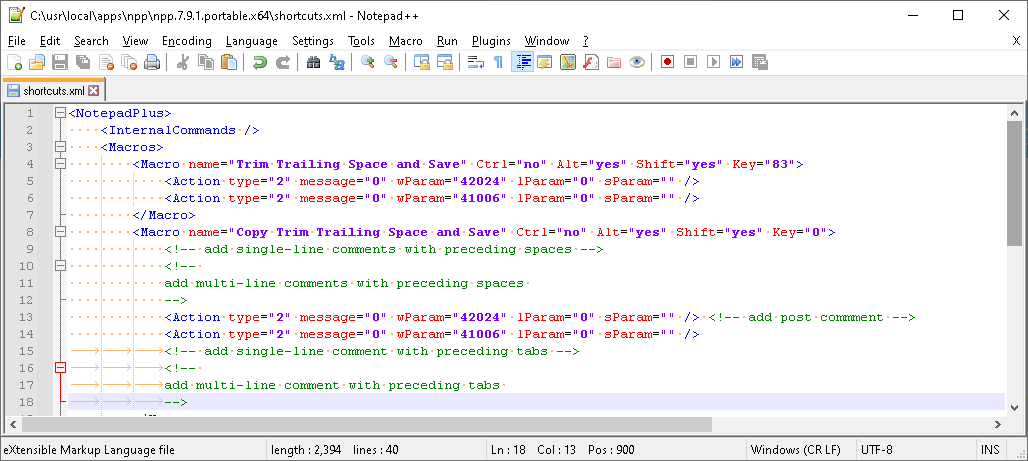
Task: Click the vertical scrollbar thumb
Action: point(1014,184)
